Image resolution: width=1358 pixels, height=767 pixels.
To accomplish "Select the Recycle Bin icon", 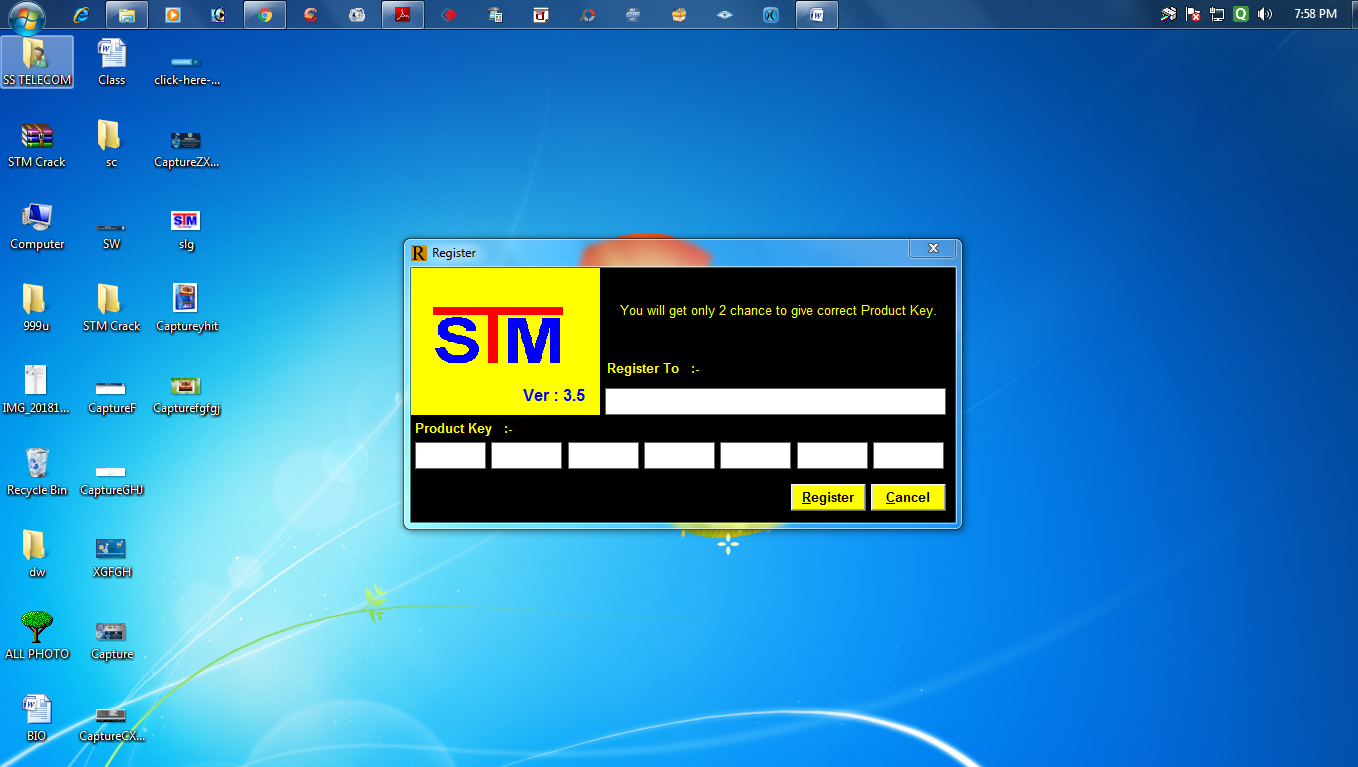I will click(x=37, y=472).
